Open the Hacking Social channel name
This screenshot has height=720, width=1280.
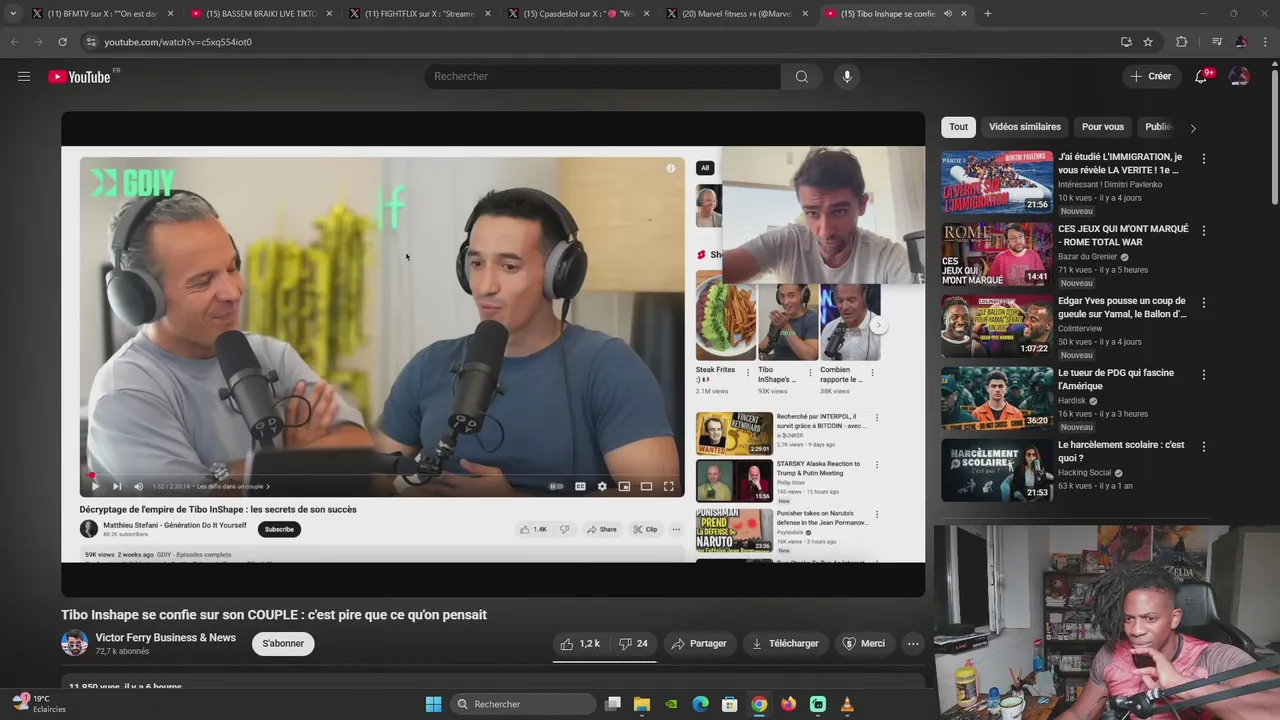[1084, 473]
